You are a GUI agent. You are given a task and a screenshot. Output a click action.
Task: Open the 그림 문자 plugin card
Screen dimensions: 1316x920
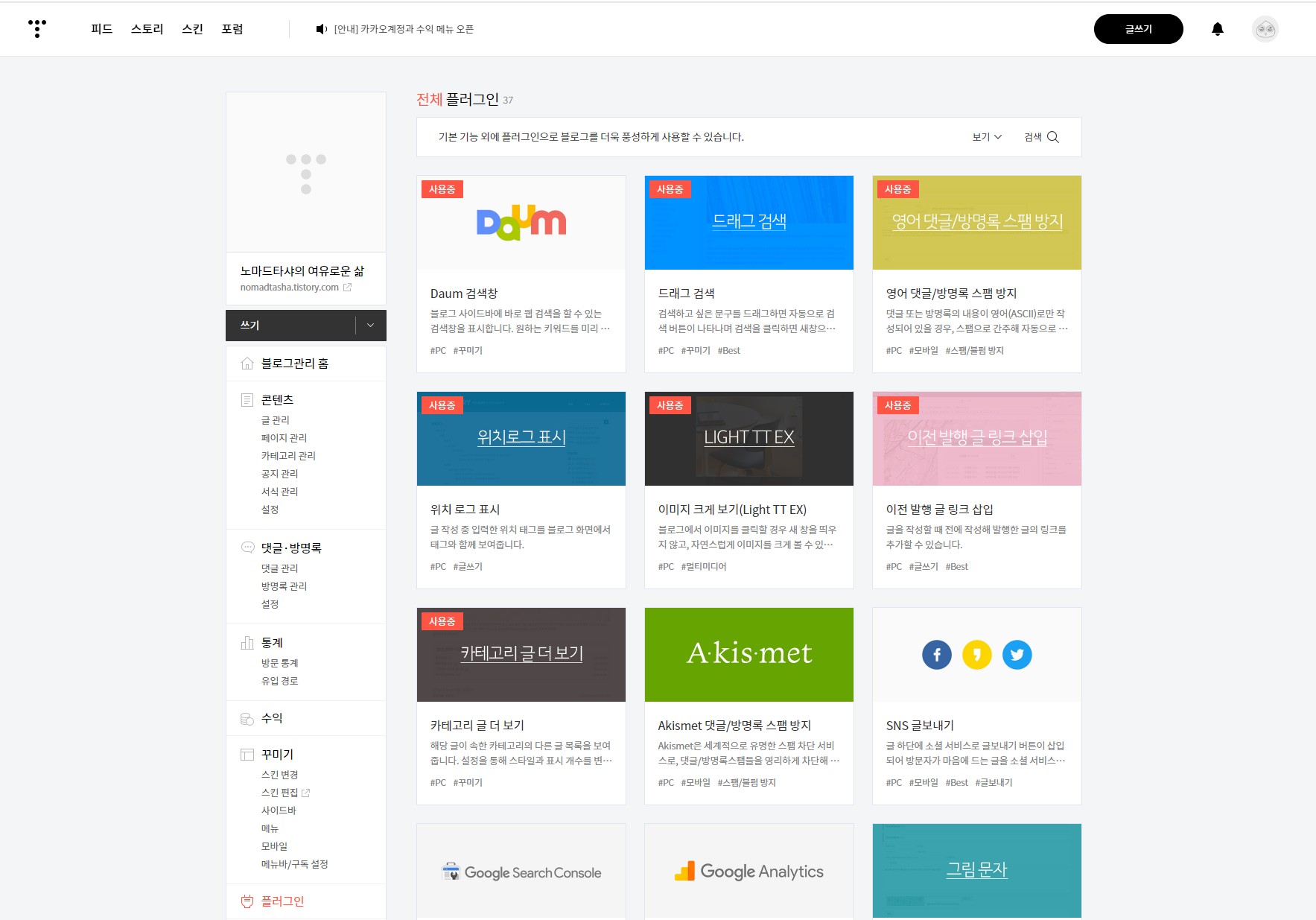[x=977, y=872]
